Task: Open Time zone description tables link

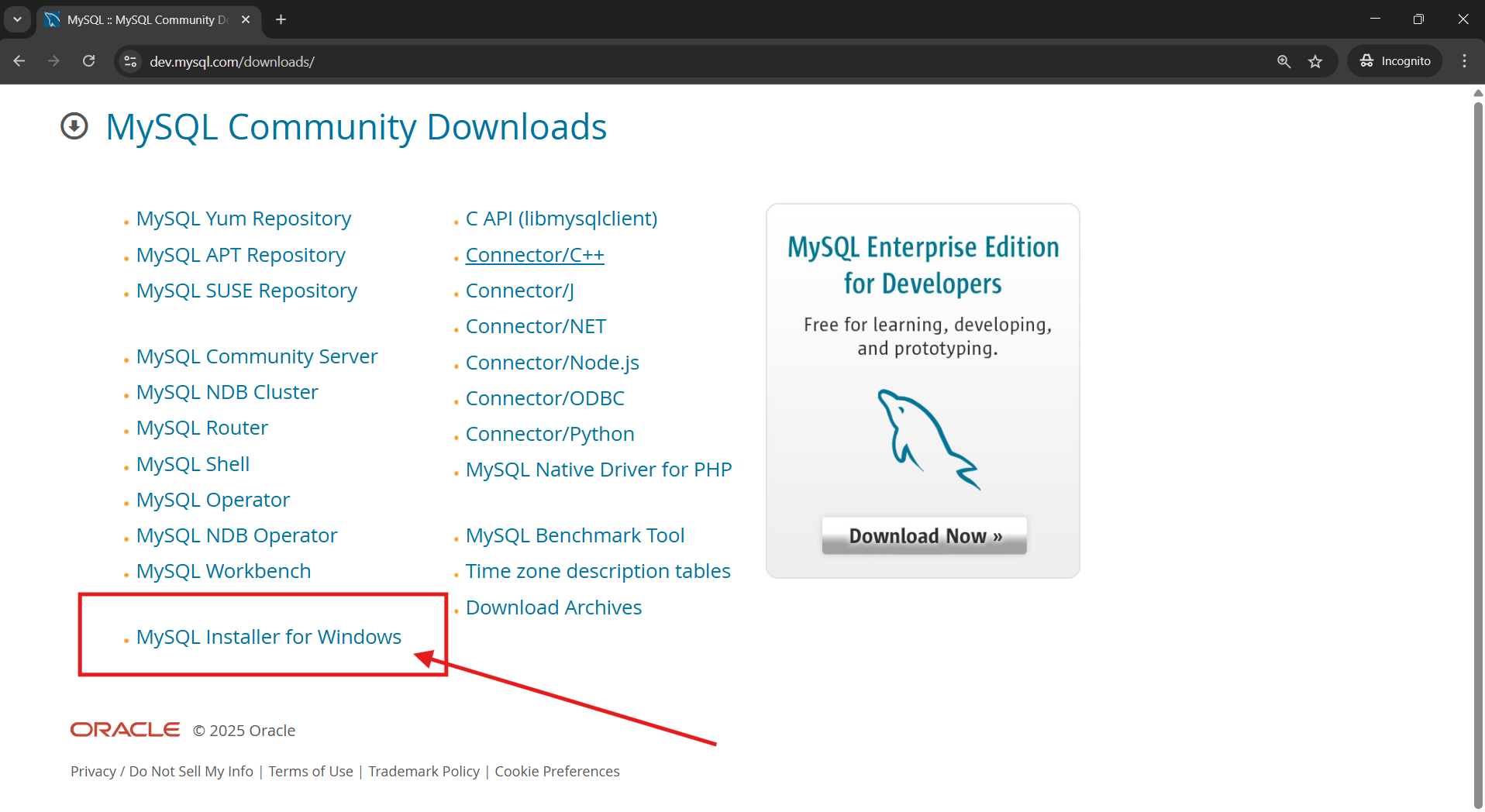Action: click(598, 571)
